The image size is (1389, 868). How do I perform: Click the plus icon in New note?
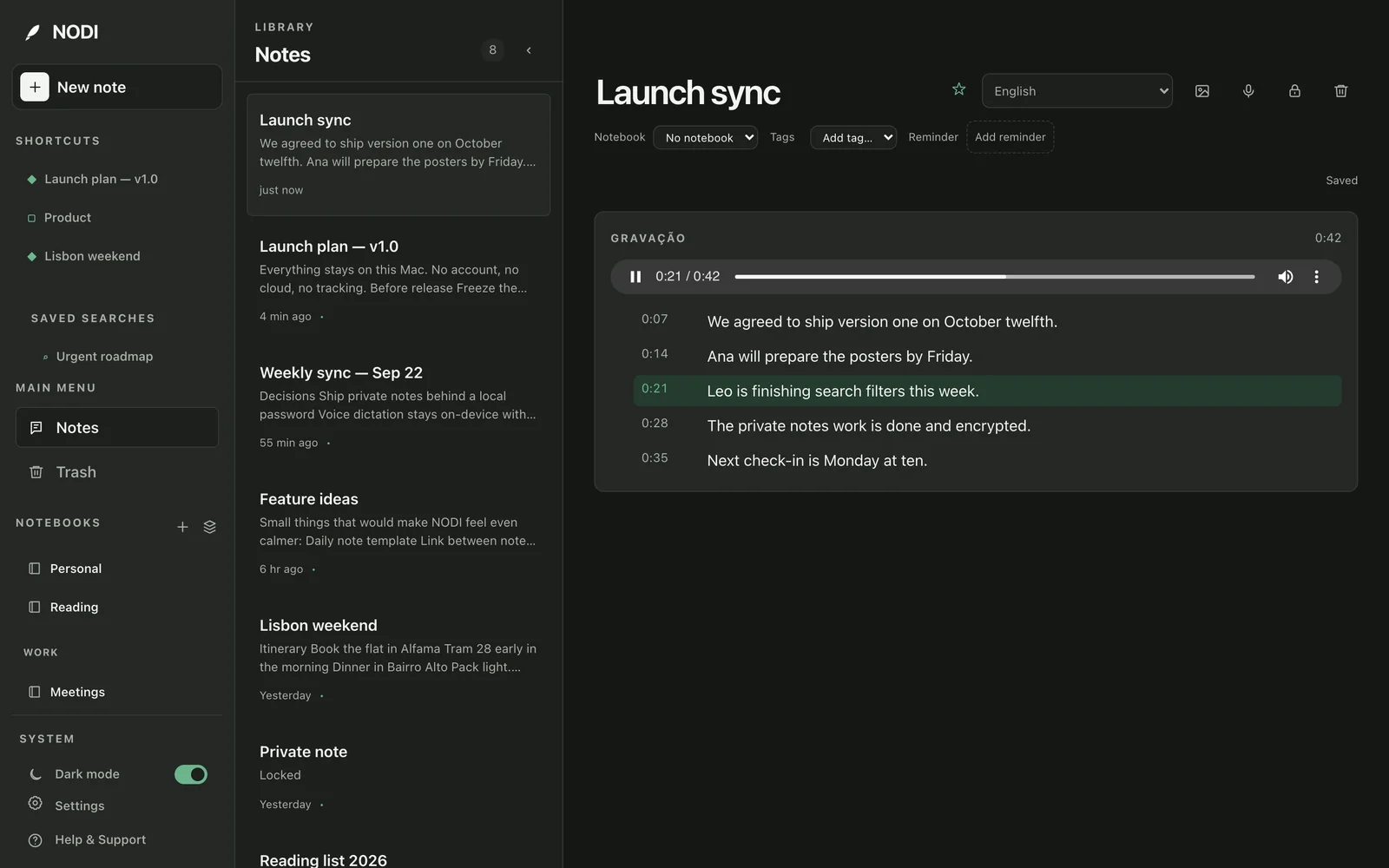[35, 87]
